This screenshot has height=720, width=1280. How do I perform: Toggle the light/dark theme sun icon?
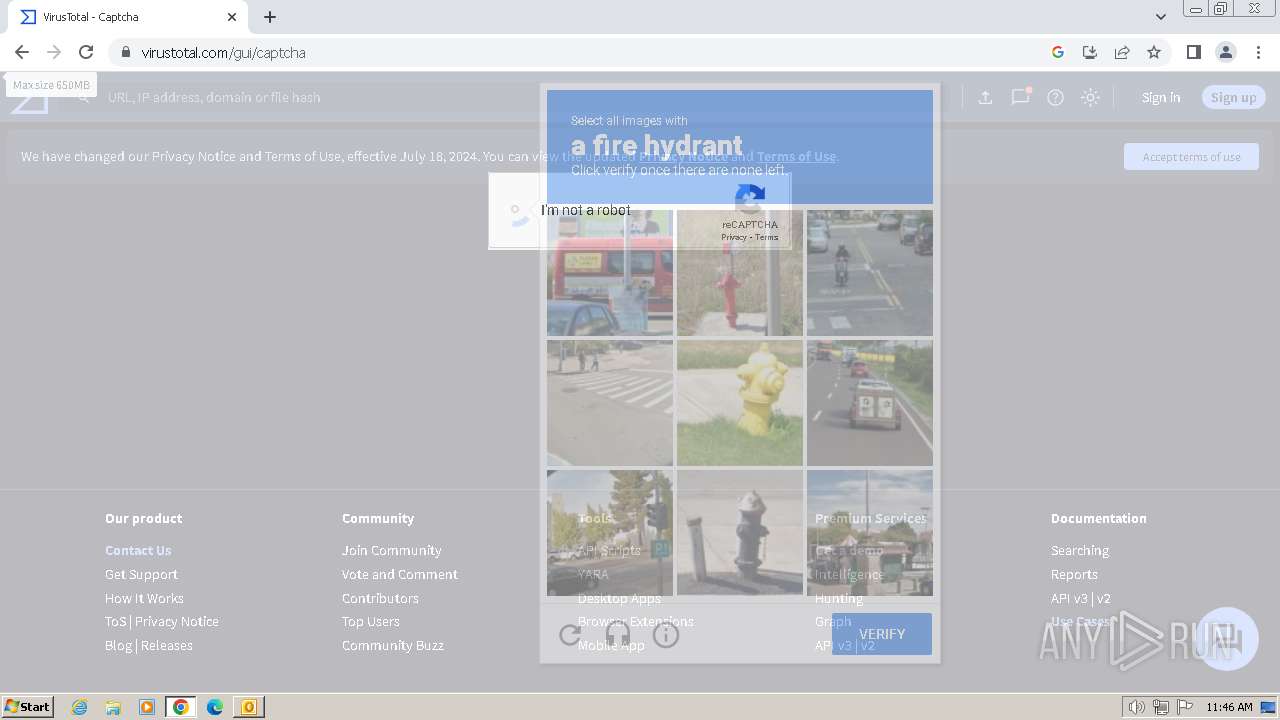pyautogui.click(x=1091, y=97)
